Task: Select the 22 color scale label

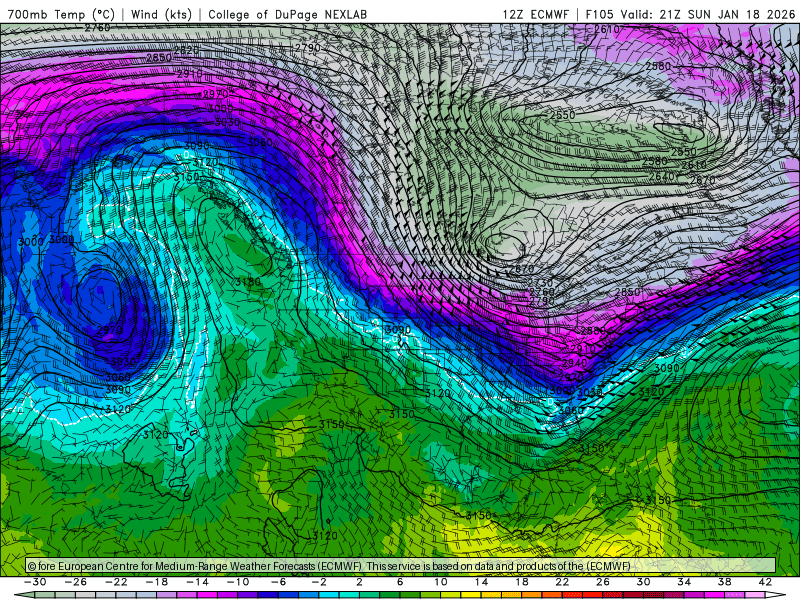Action: pos(562,582)
